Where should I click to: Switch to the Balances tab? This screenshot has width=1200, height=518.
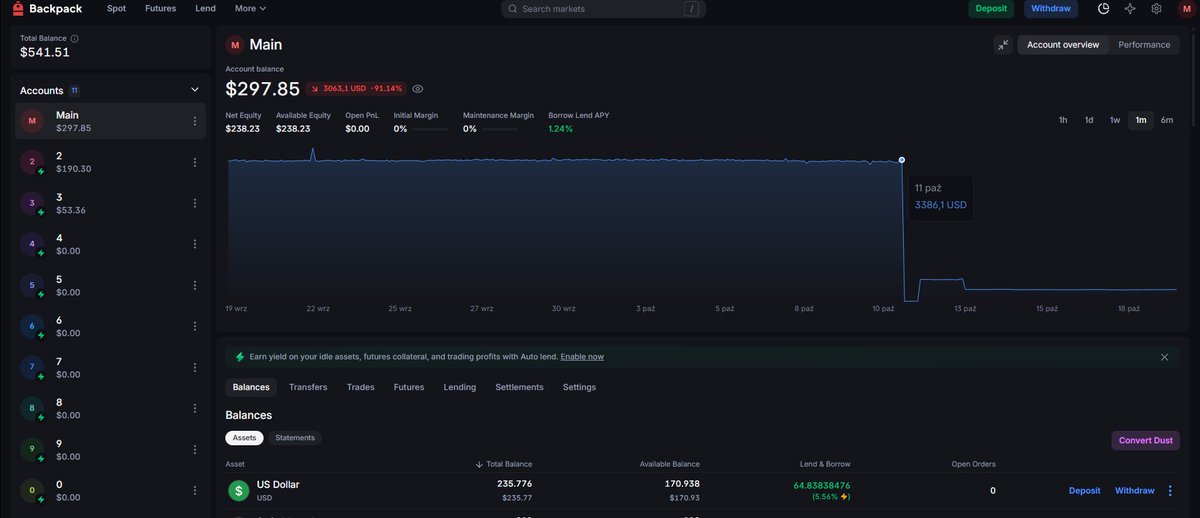tap(251, 387)
